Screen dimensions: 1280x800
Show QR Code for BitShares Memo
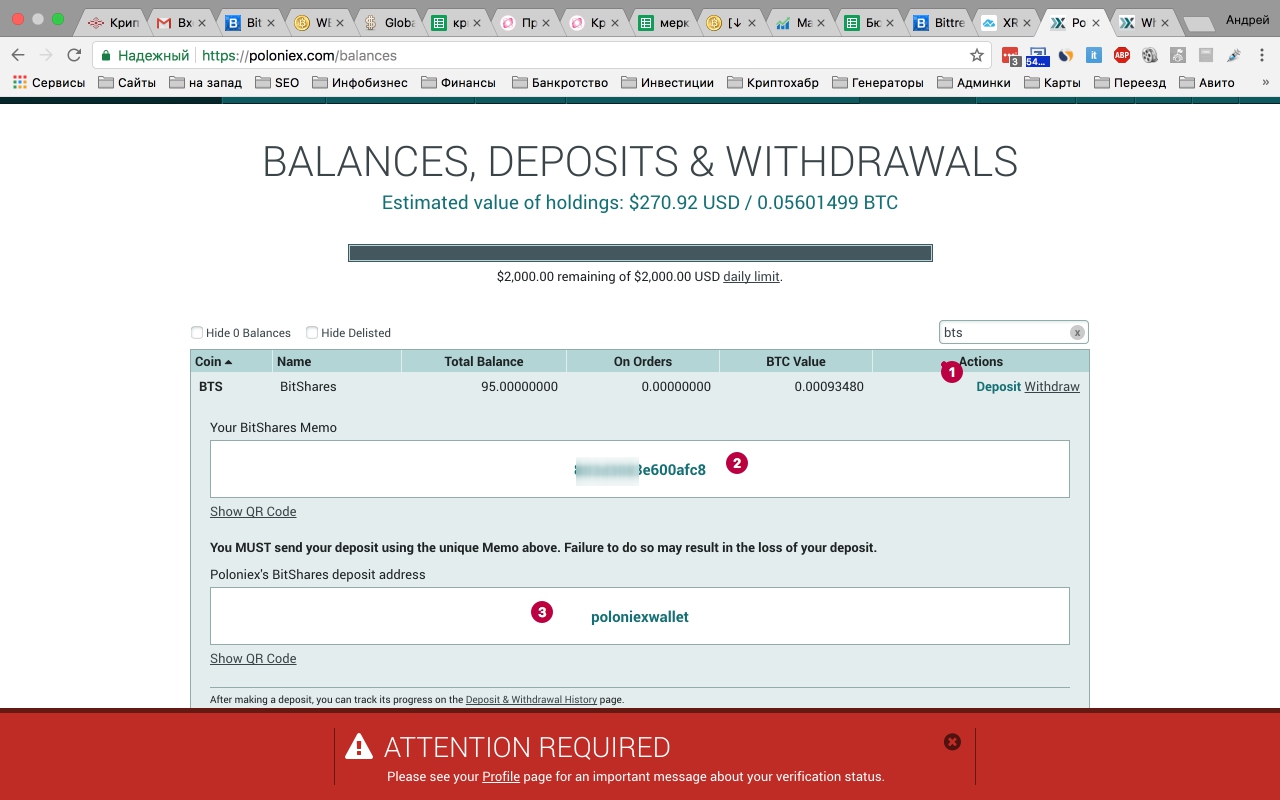coord(253,512)
